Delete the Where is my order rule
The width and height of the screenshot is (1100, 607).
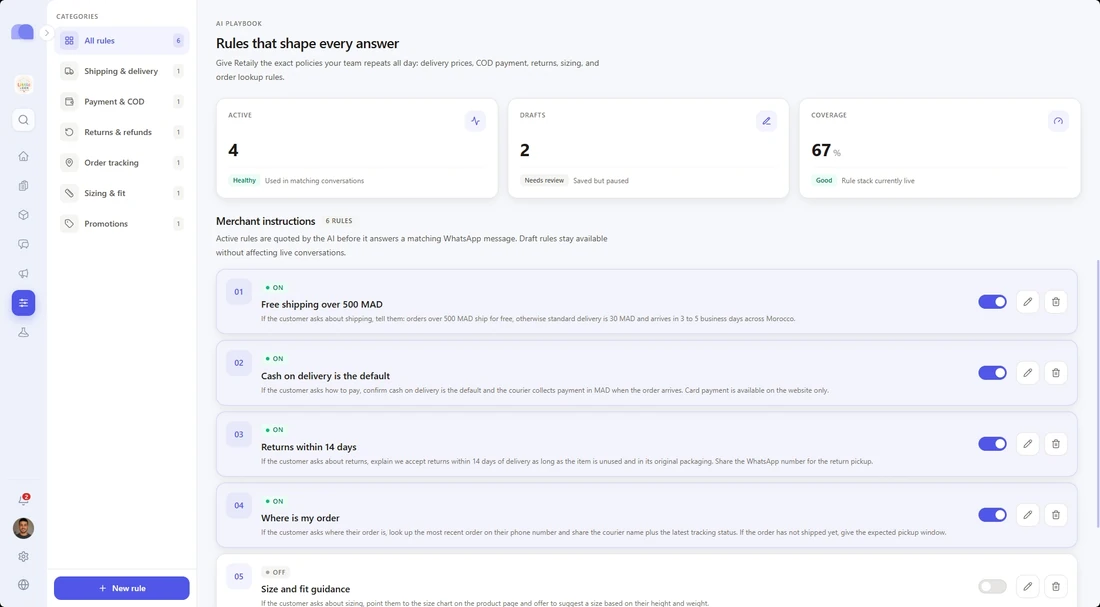pyautogui.click(x=1056, y=515)
